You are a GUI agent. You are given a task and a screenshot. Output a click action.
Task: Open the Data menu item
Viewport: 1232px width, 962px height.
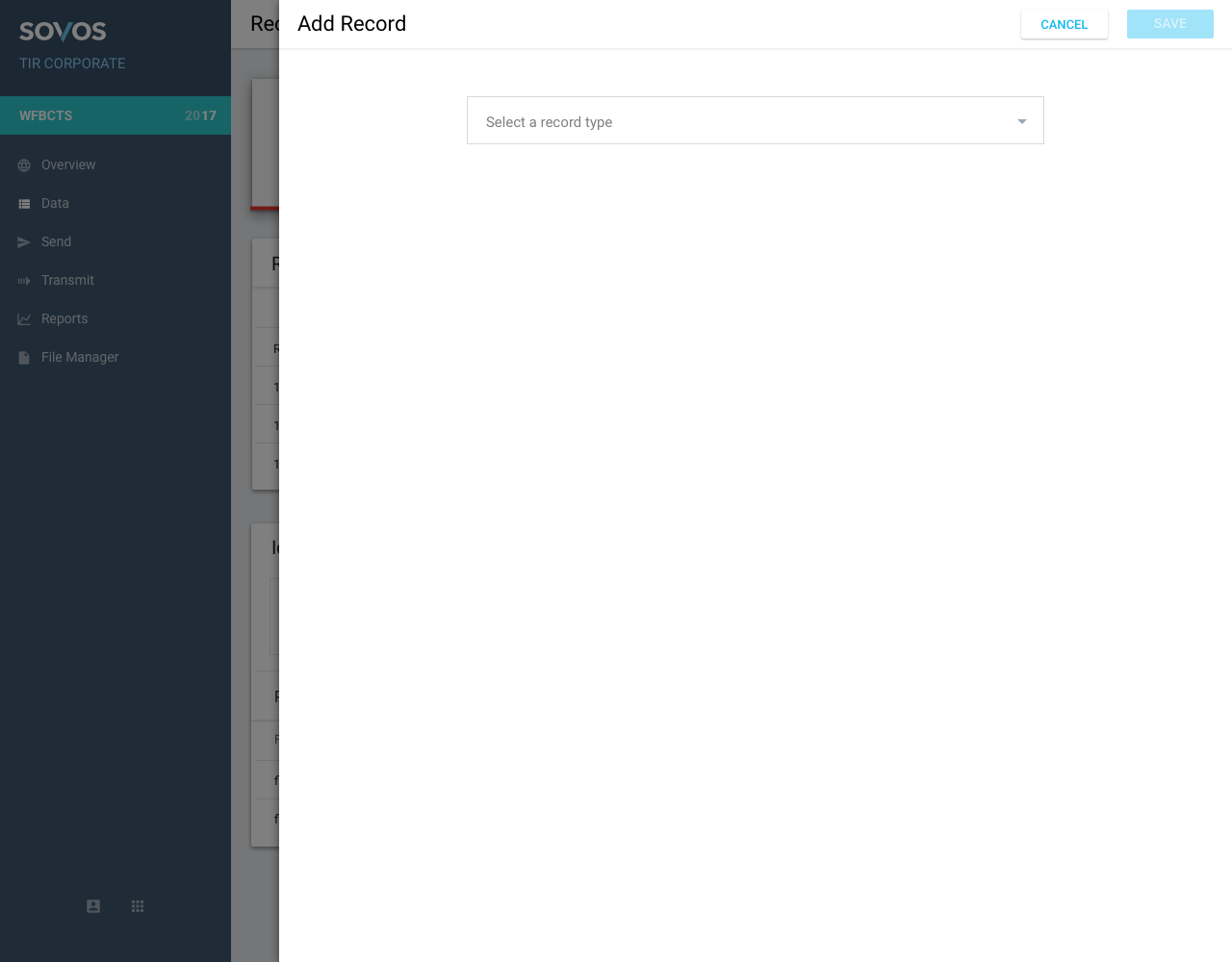click(x=55, y=204)
